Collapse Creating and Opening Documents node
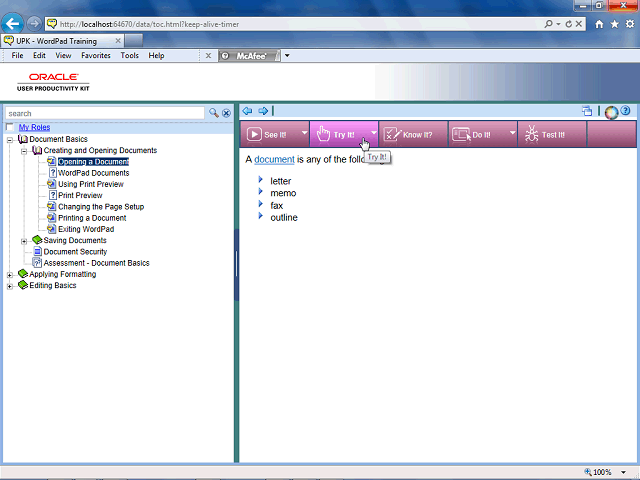Image resolution: width=640 pixels, height=480 pixels. pyautogui.click(x=24, y=151)
